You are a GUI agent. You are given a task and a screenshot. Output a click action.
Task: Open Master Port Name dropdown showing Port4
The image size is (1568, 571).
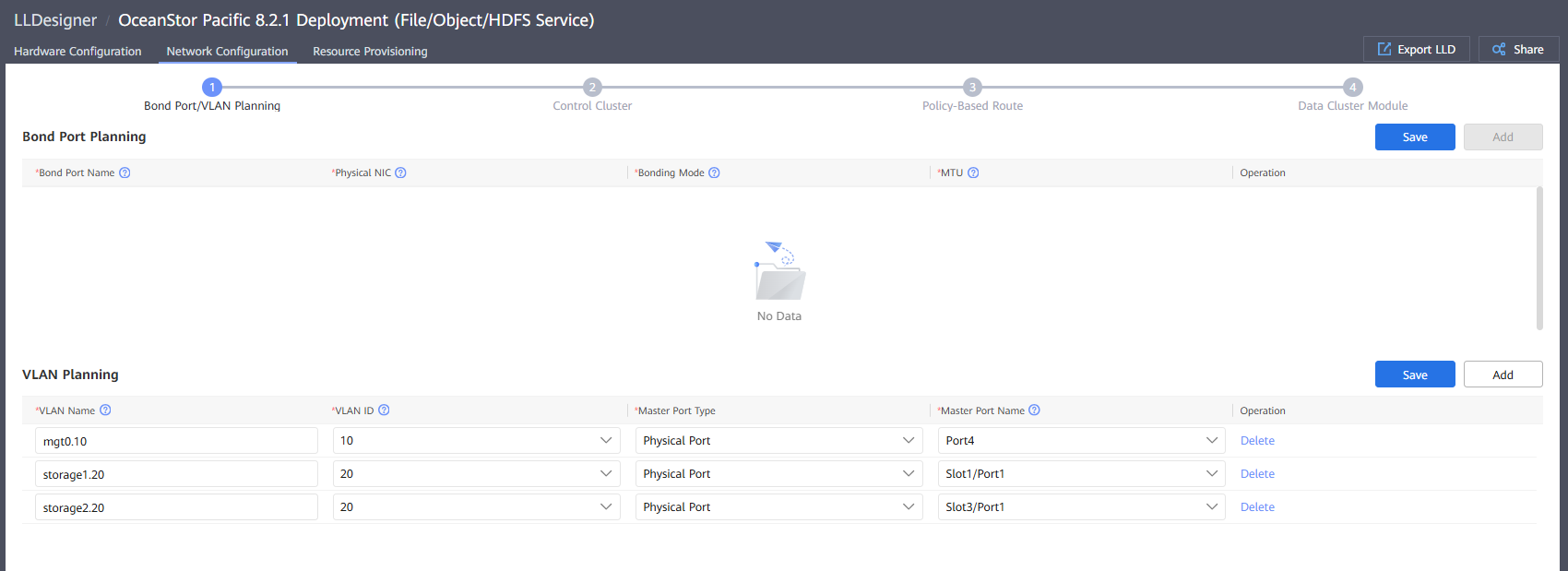coord(1081,441)
